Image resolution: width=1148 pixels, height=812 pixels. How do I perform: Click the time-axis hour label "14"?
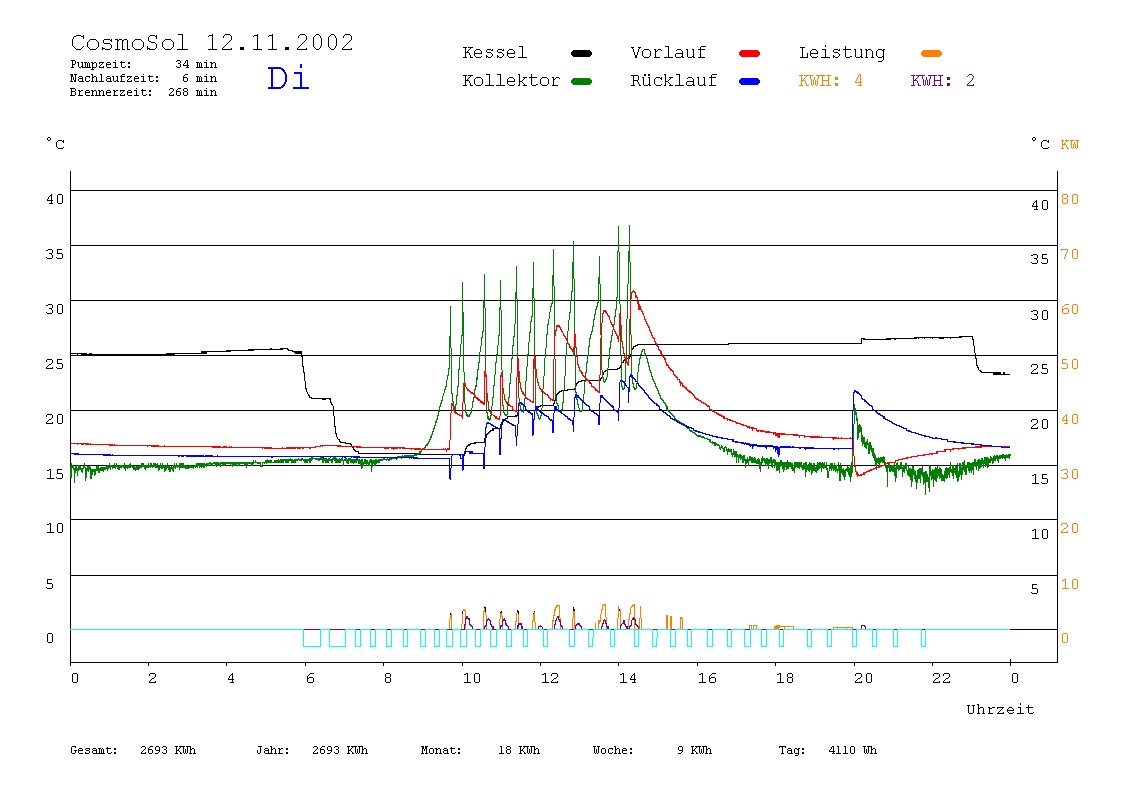tap(627, 678)
